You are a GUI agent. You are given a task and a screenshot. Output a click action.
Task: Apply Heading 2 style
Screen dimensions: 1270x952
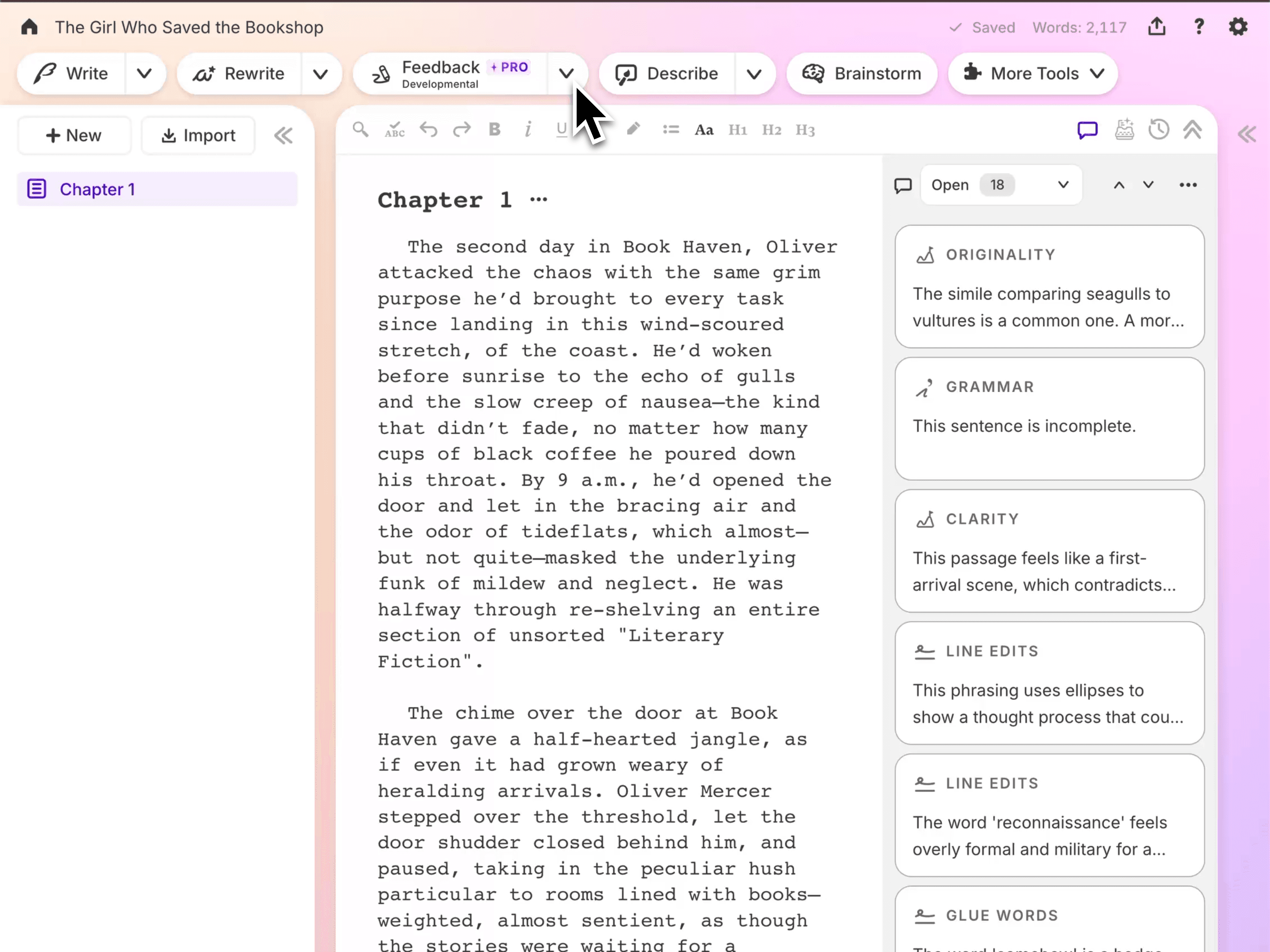point(772,130)
